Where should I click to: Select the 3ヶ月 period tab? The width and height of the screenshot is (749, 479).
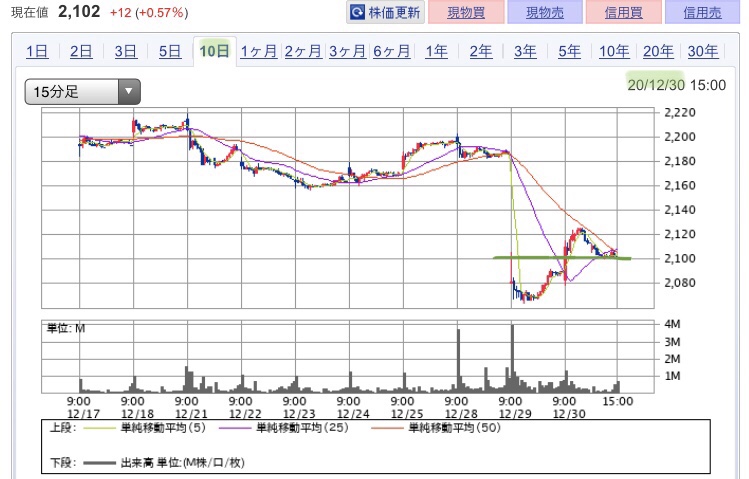[x=347, y=51]
